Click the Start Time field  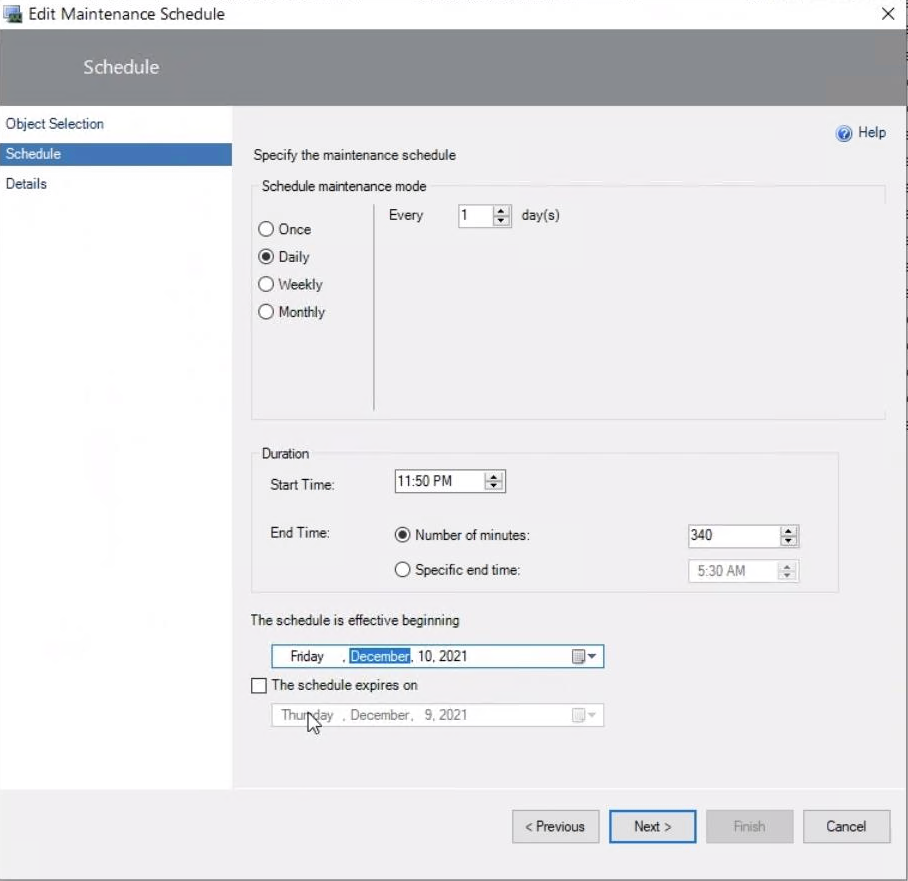[440, 481]
